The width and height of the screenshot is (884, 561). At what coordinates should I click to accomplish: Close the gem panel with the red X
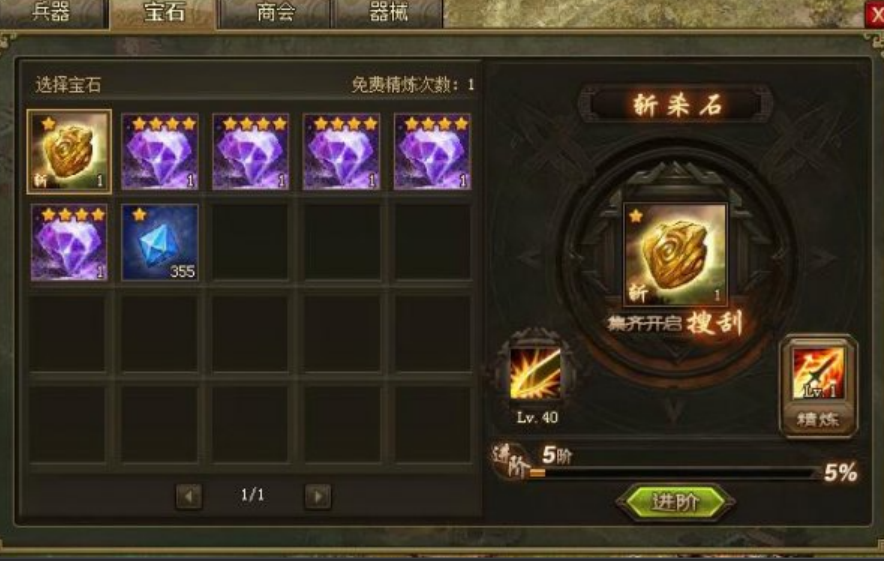click(875, 15)
